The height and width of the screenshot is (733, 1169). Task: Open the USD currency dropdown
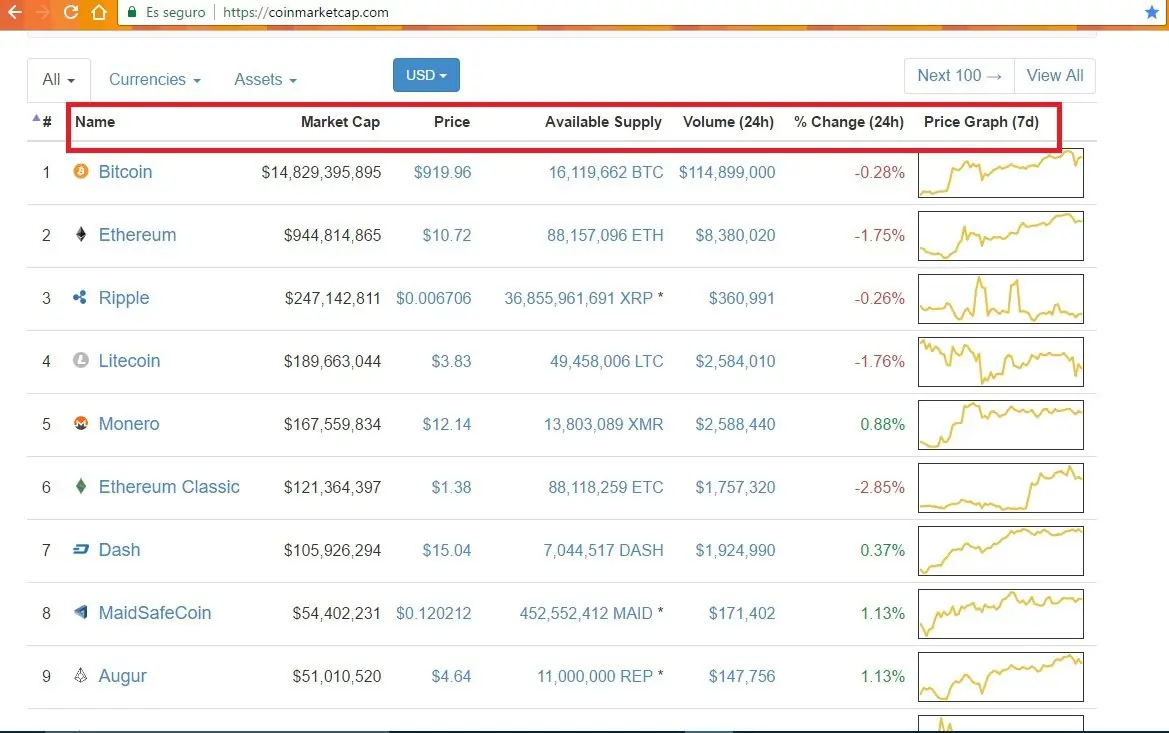click(x=426, y=75)
